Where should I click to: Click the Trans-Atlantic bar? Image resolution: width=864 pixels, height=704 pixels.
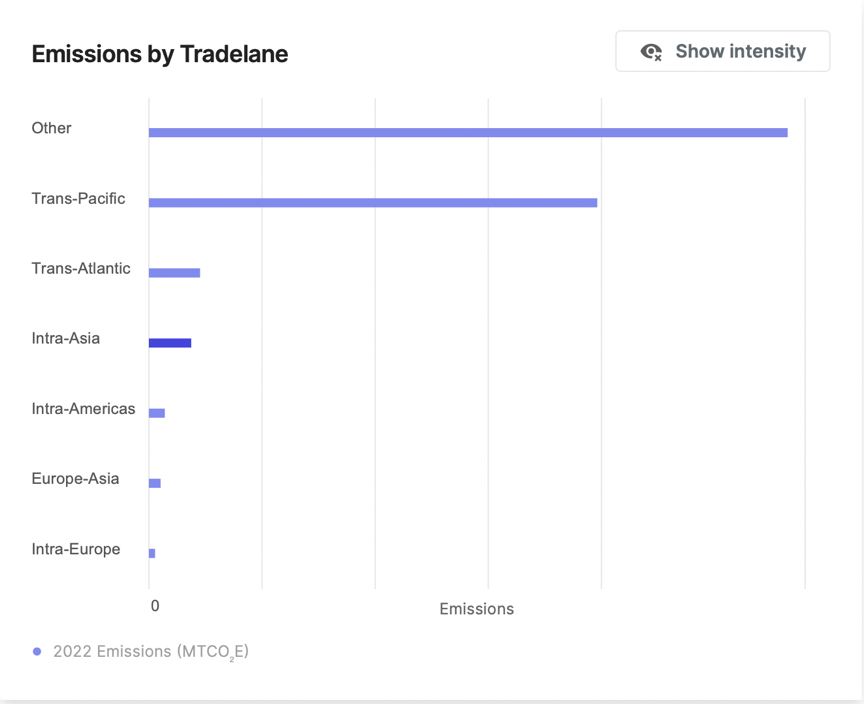(174, 273)
